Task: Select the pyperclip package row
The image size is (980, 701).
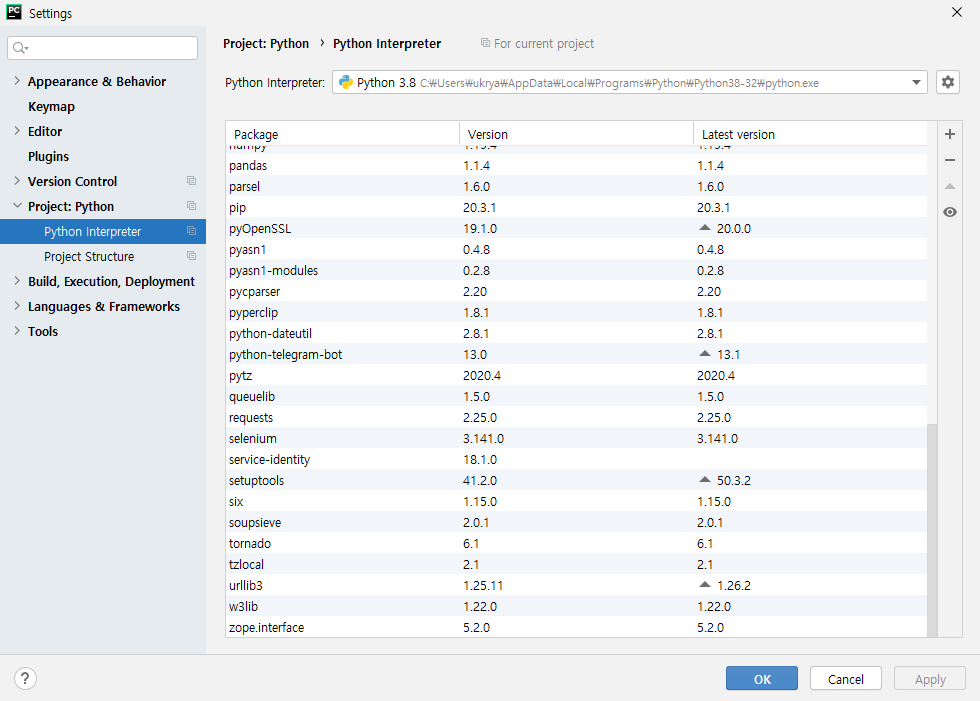Action: click(576, 312)
